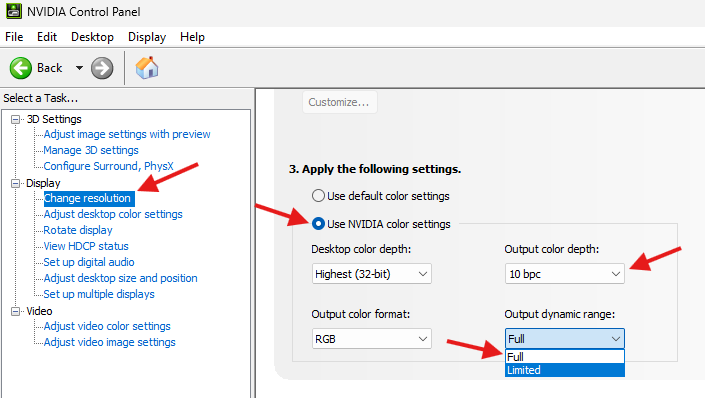Open Manage 3D settings
The width and height of the screenshot is (705, 398).
tap(91, 150)
